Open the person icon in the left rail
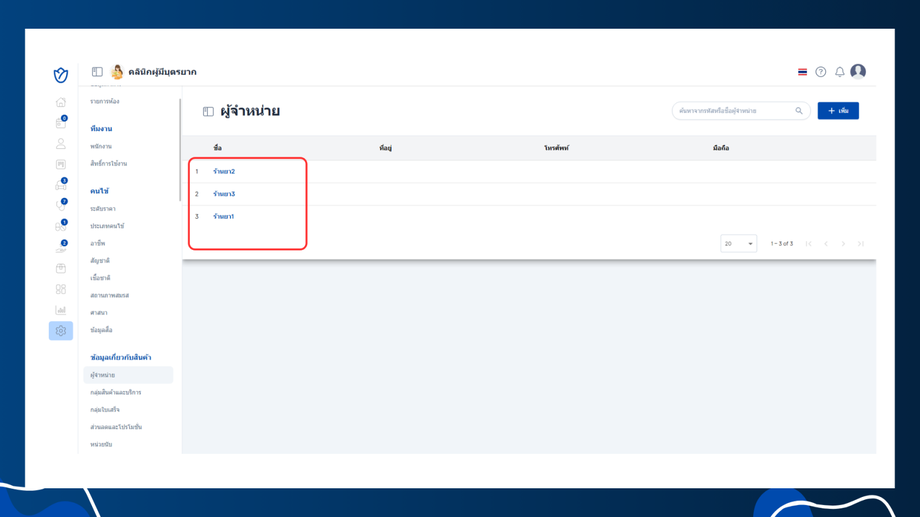Image resolution: width=920 pixels, height=517 pixels. coord(60,144)
